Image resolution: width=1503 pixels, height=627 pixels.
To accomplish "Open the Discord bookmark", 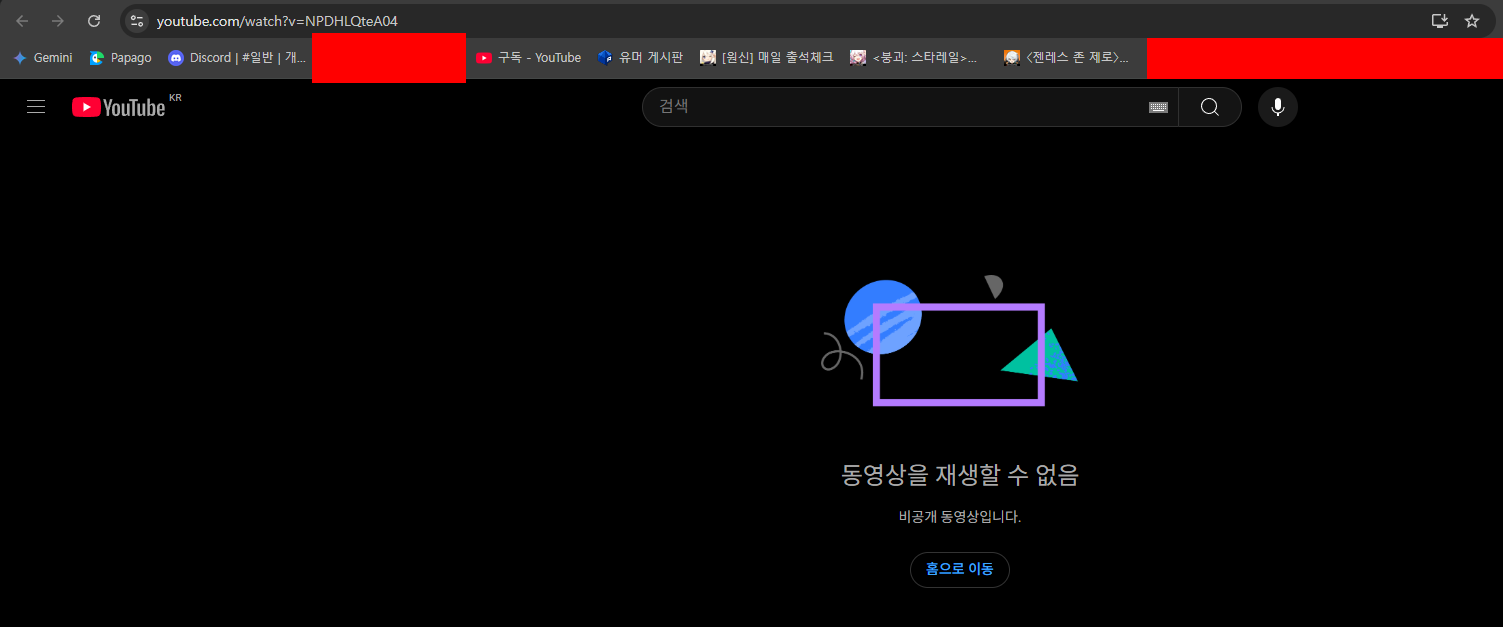I will [237, 58].
